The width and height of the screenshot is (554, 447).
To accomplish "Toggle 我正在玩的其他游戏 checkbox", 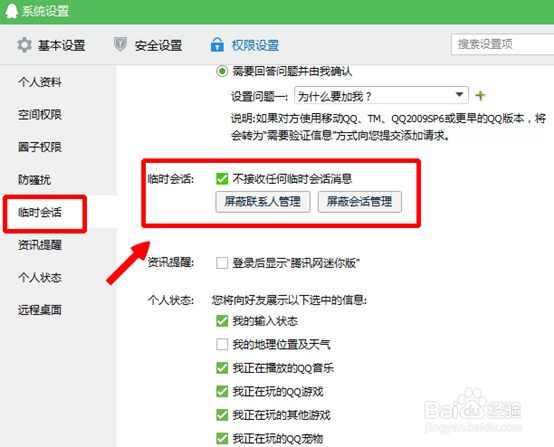I will point(222,415).
